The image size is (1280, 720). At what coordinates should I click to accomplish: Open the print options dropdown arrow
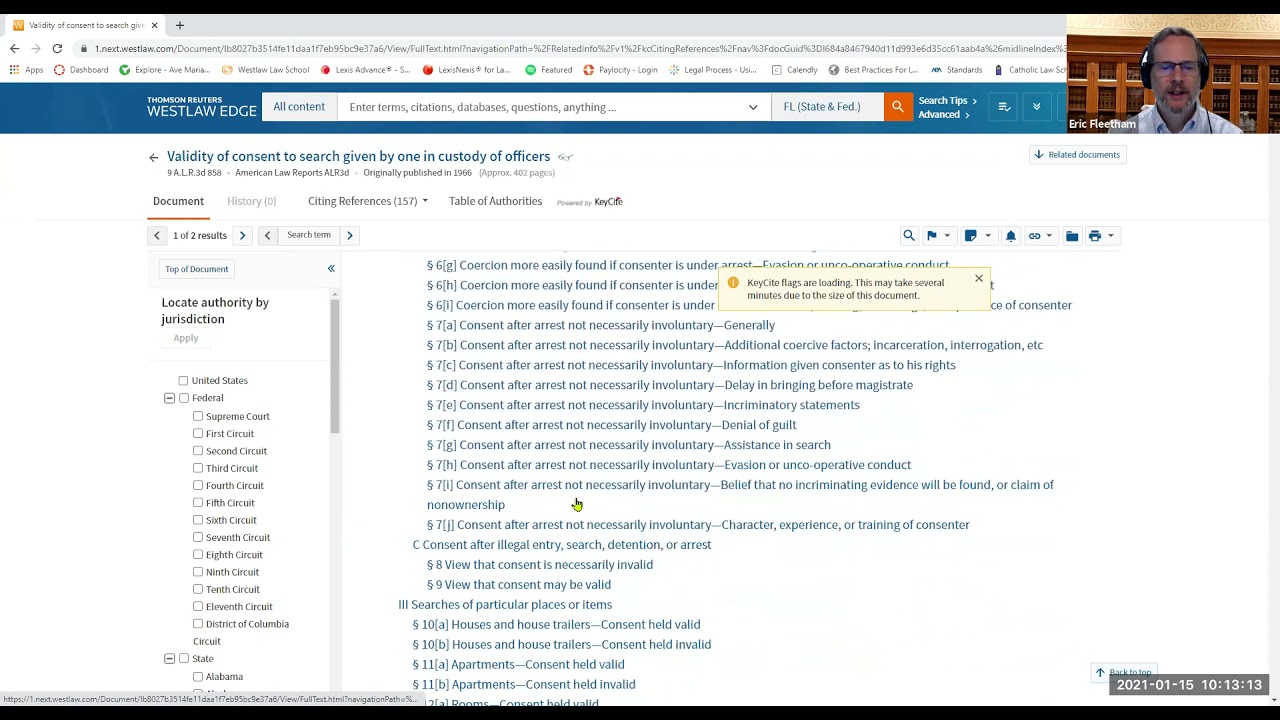[x=1110, y=236]
